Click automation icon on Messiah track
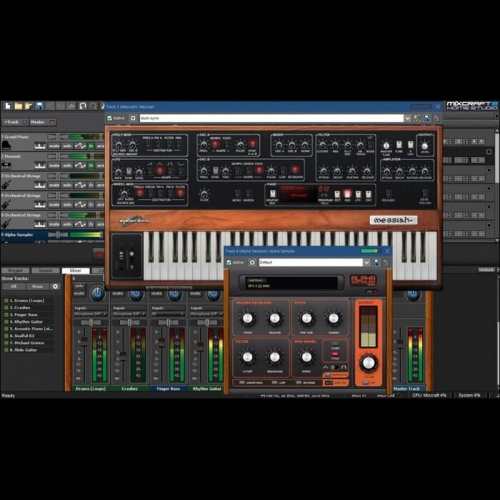The width and height of the screenshot is (500, 500). (80, 165)
